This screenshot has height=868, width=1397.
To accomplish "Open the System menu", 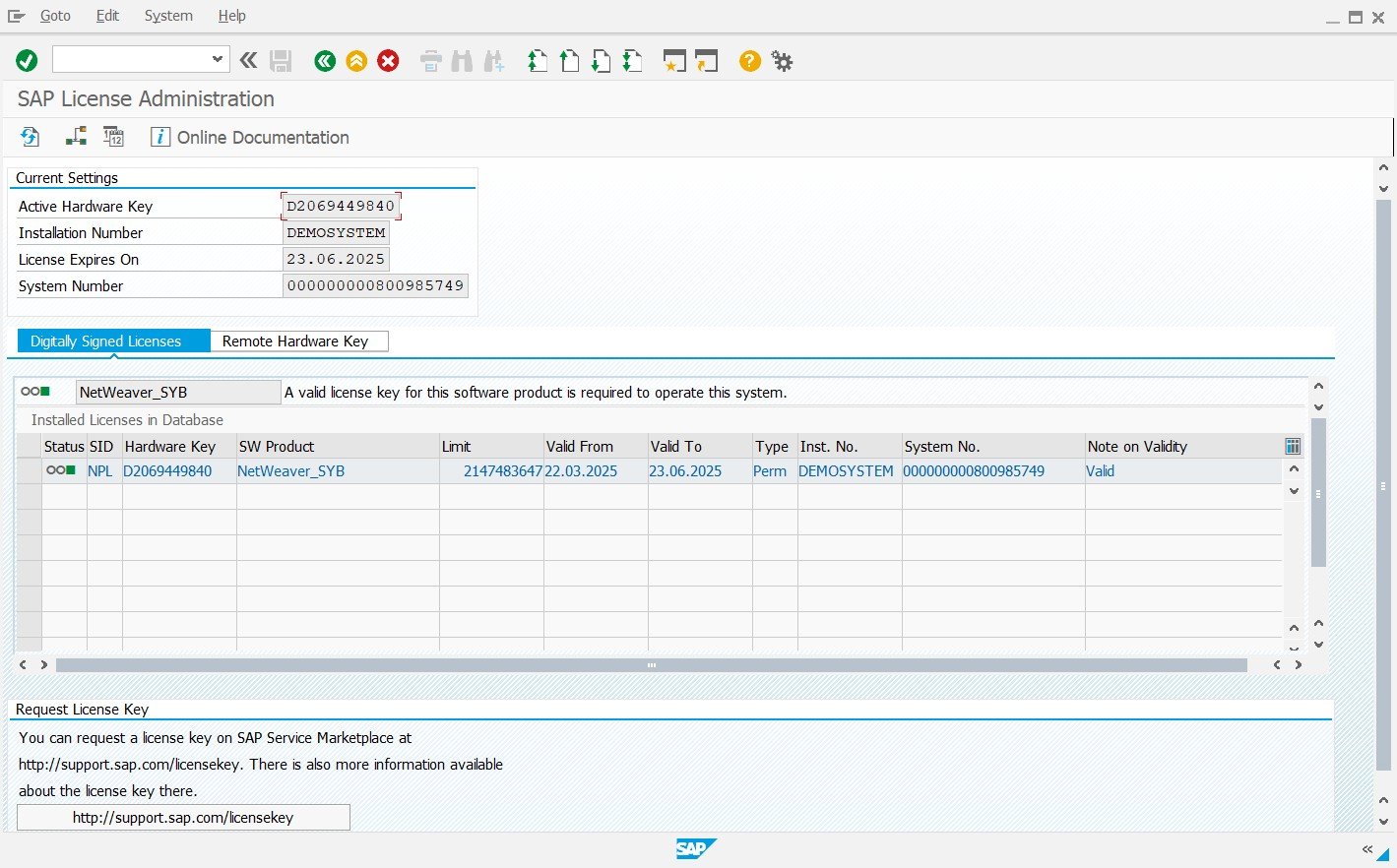I will (x=168, y=16).
